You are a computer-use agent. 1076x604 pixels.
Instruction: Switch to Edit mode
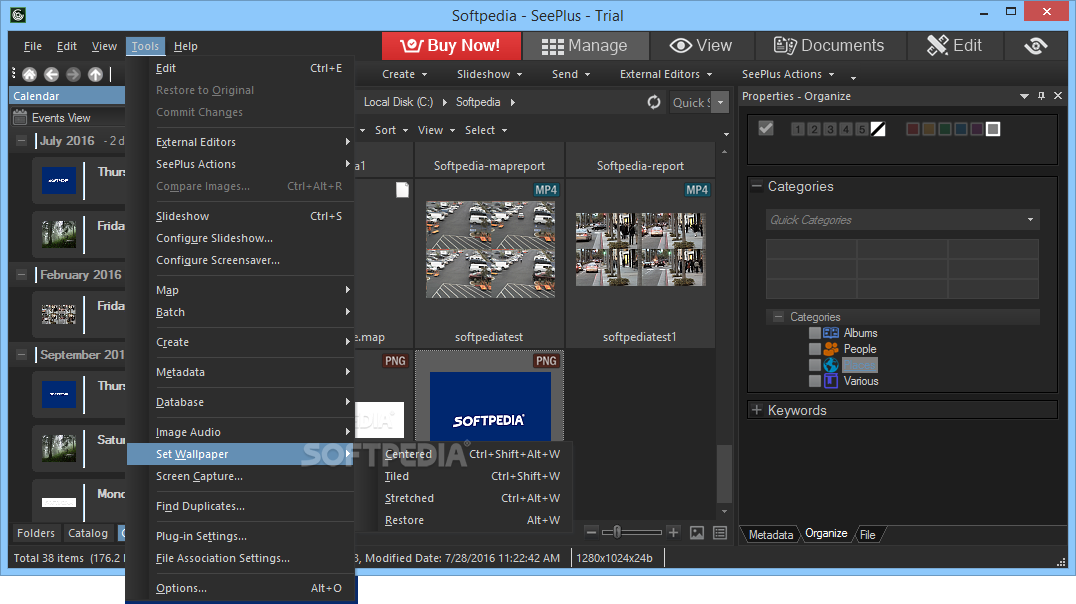pos(955,46)
